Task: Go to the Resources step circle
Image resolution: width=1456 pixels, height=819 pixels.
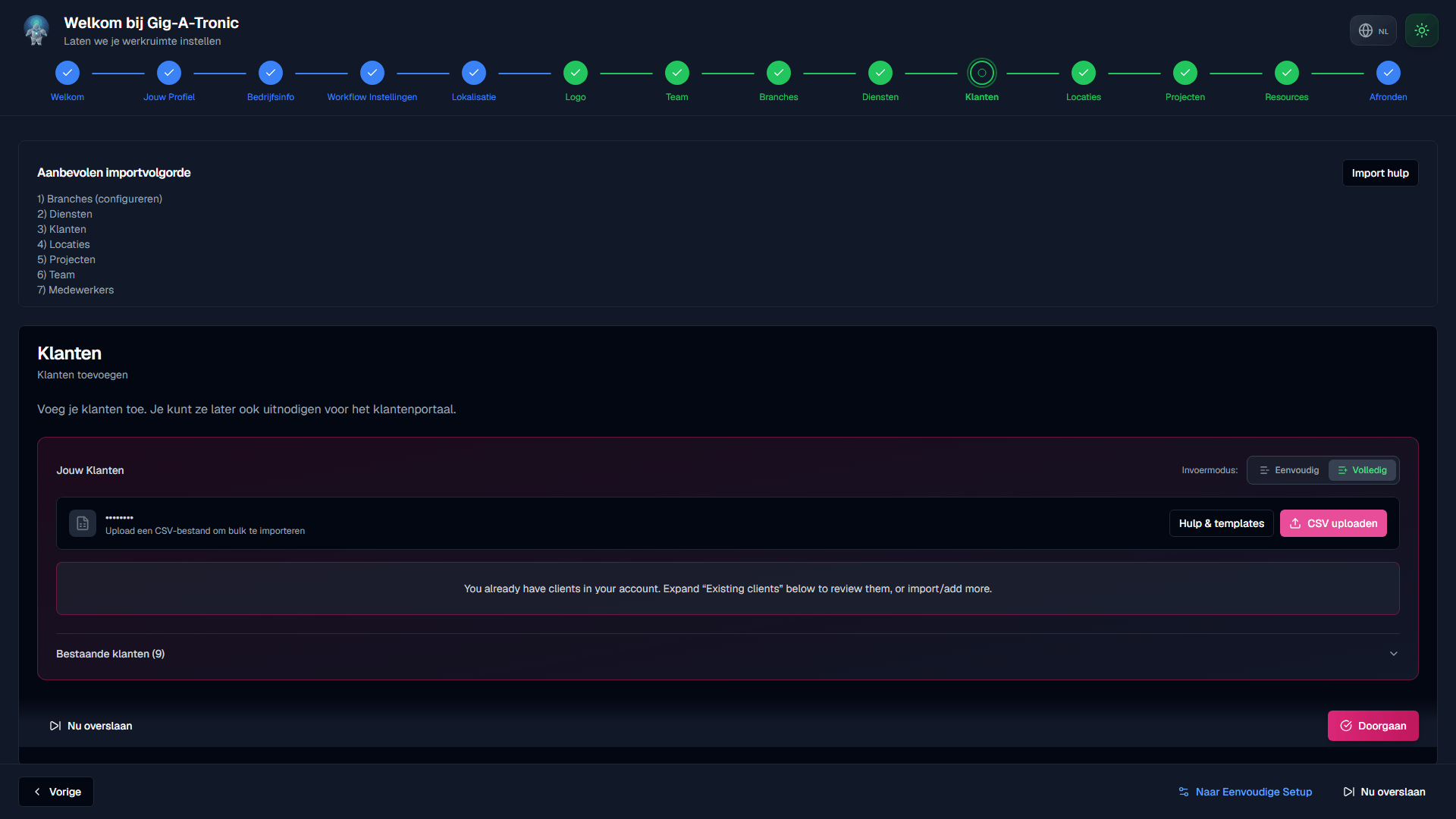Action: point(1287,73)
